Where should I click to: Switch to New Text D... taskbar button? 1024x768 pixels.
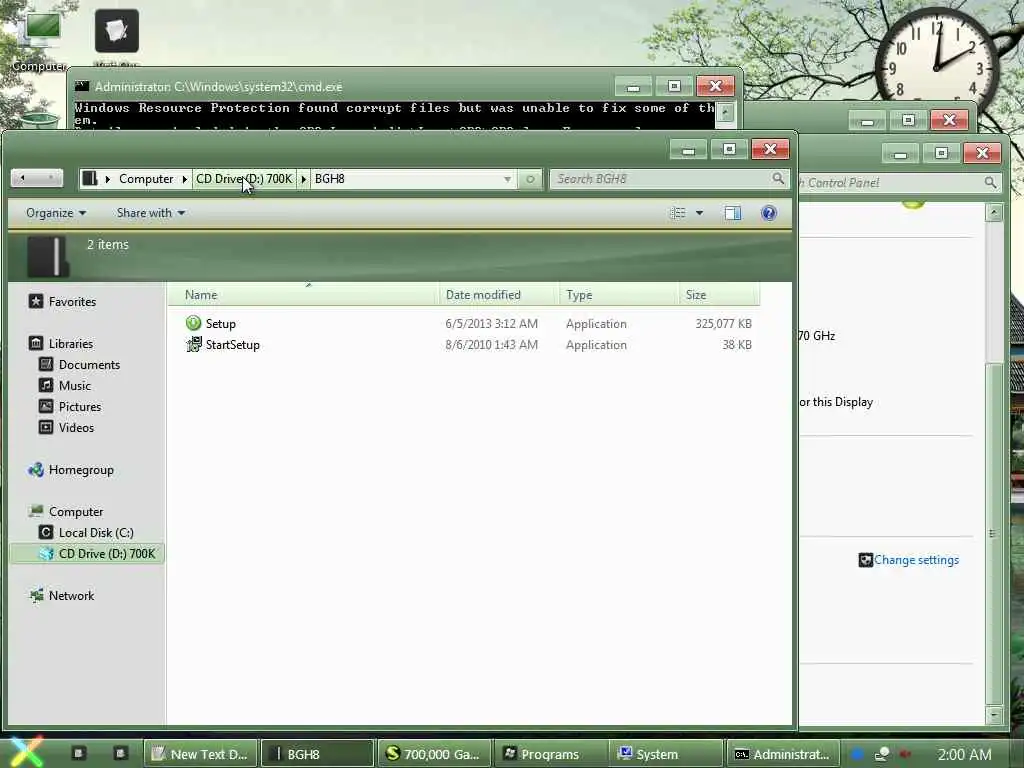pos(200,754)
